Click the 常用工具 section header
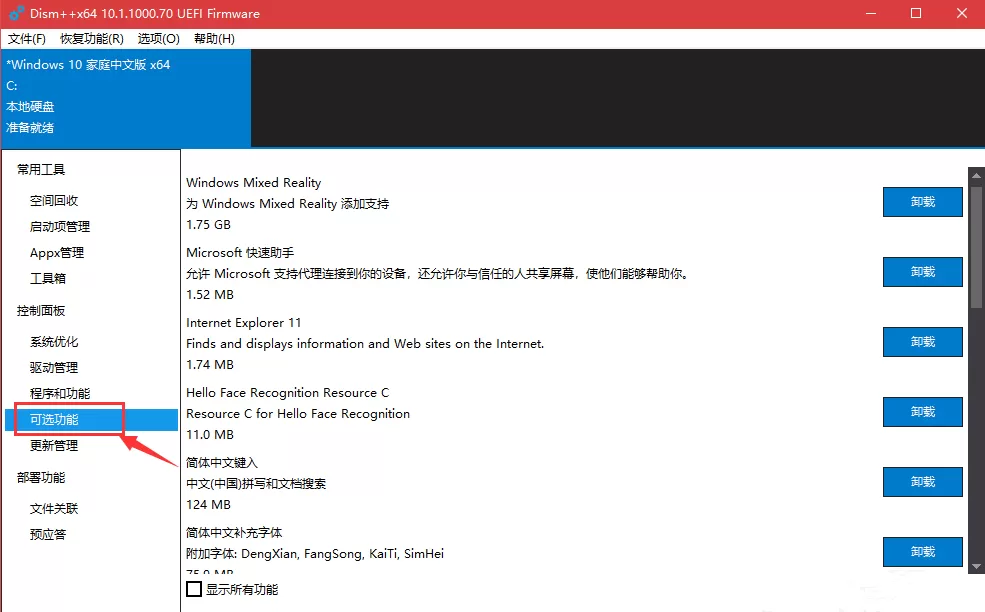This screenshot has width=985, height=612. [x=41, y=170]
